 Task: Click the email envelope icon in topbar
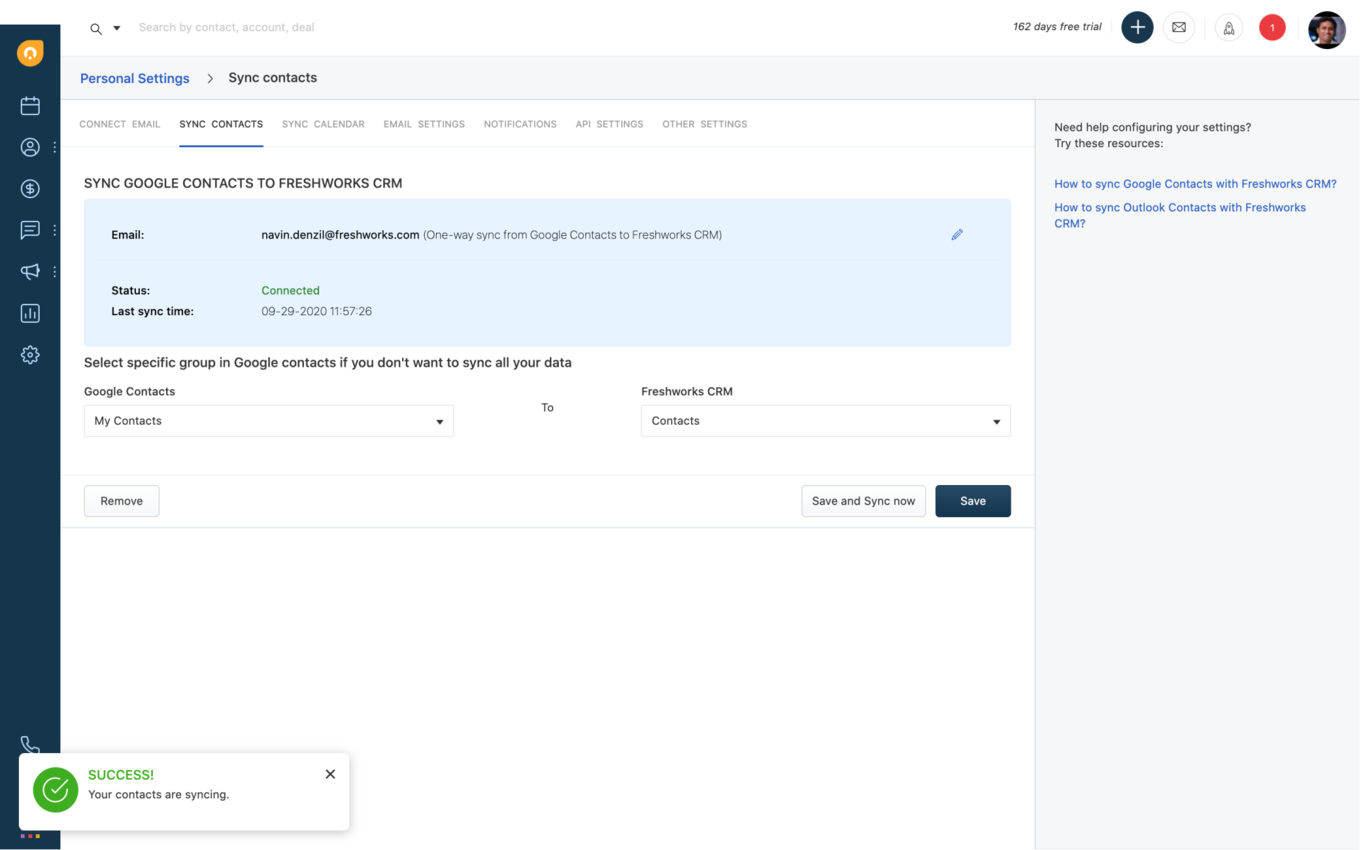coord(1179,27)
